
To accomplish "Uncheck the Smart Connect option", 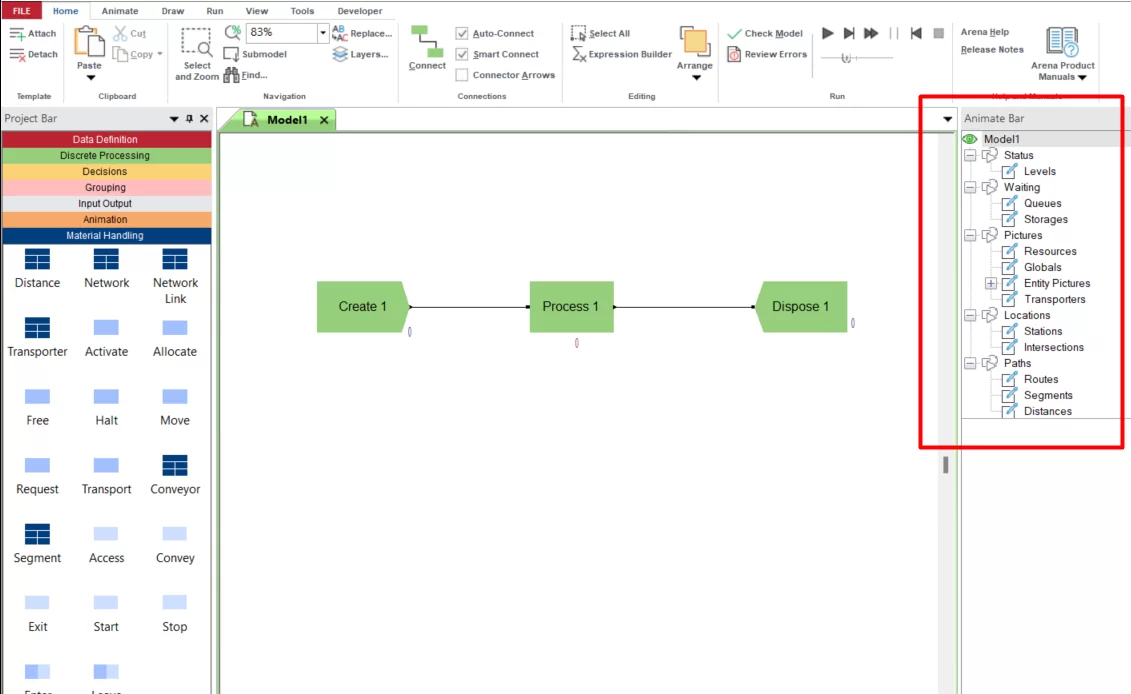I will [x=462, y=54].
